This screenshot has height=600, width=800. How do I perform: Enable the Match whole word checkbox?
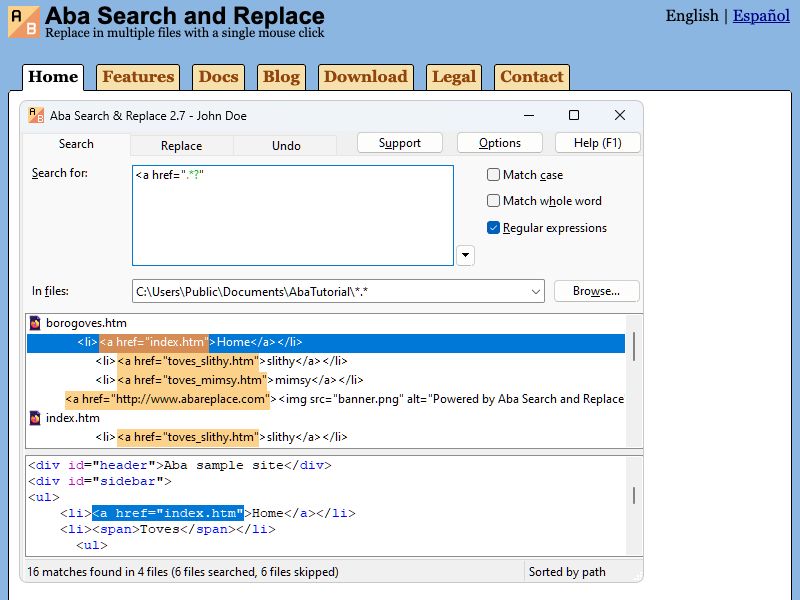[493, 200]
